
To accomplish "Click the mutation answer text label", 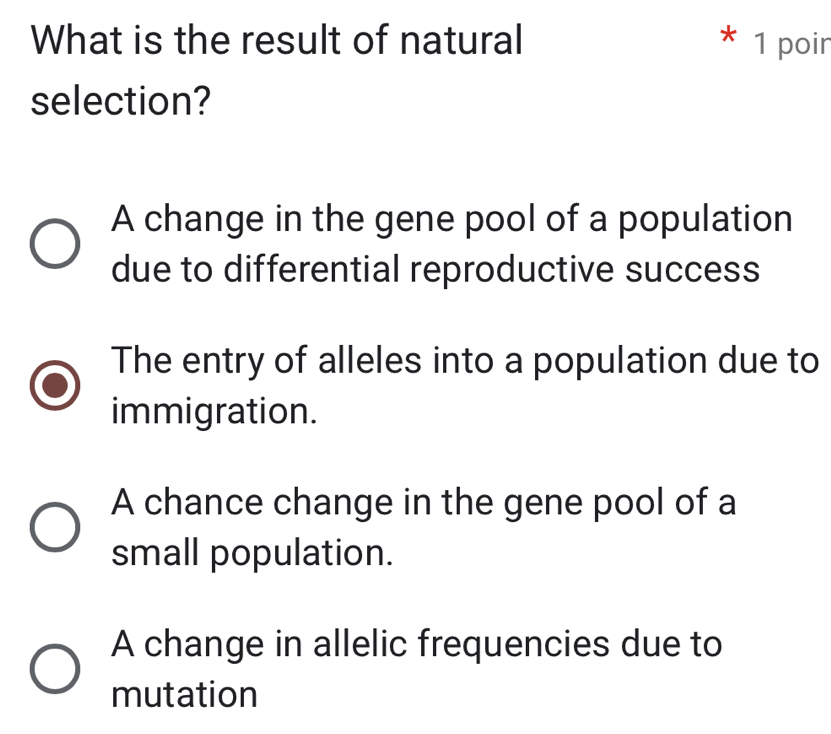I will point(415,669).
